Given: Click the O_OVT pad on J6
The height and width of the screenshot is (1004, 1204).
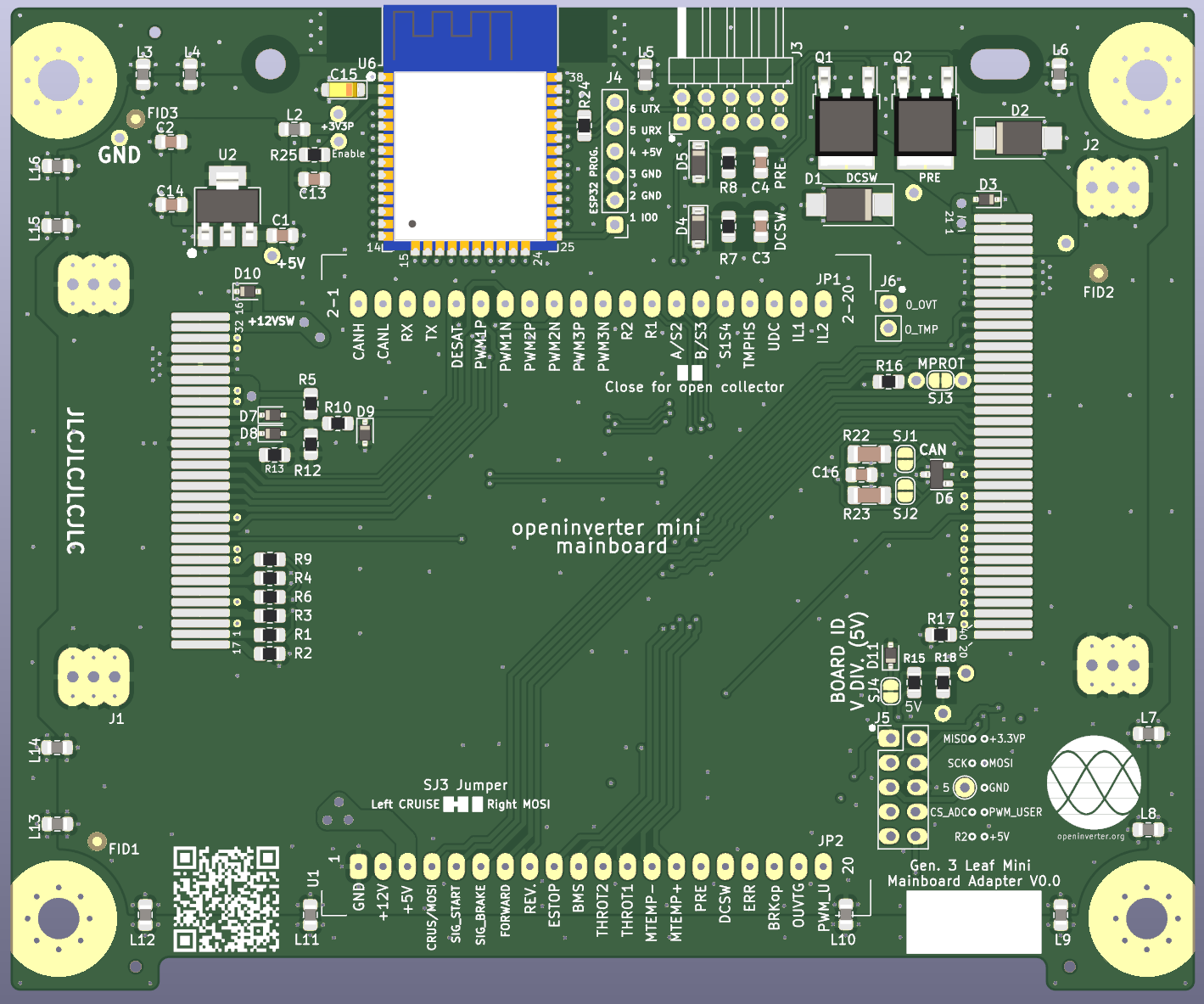Looking at the screenshot, I should [888, 304].
